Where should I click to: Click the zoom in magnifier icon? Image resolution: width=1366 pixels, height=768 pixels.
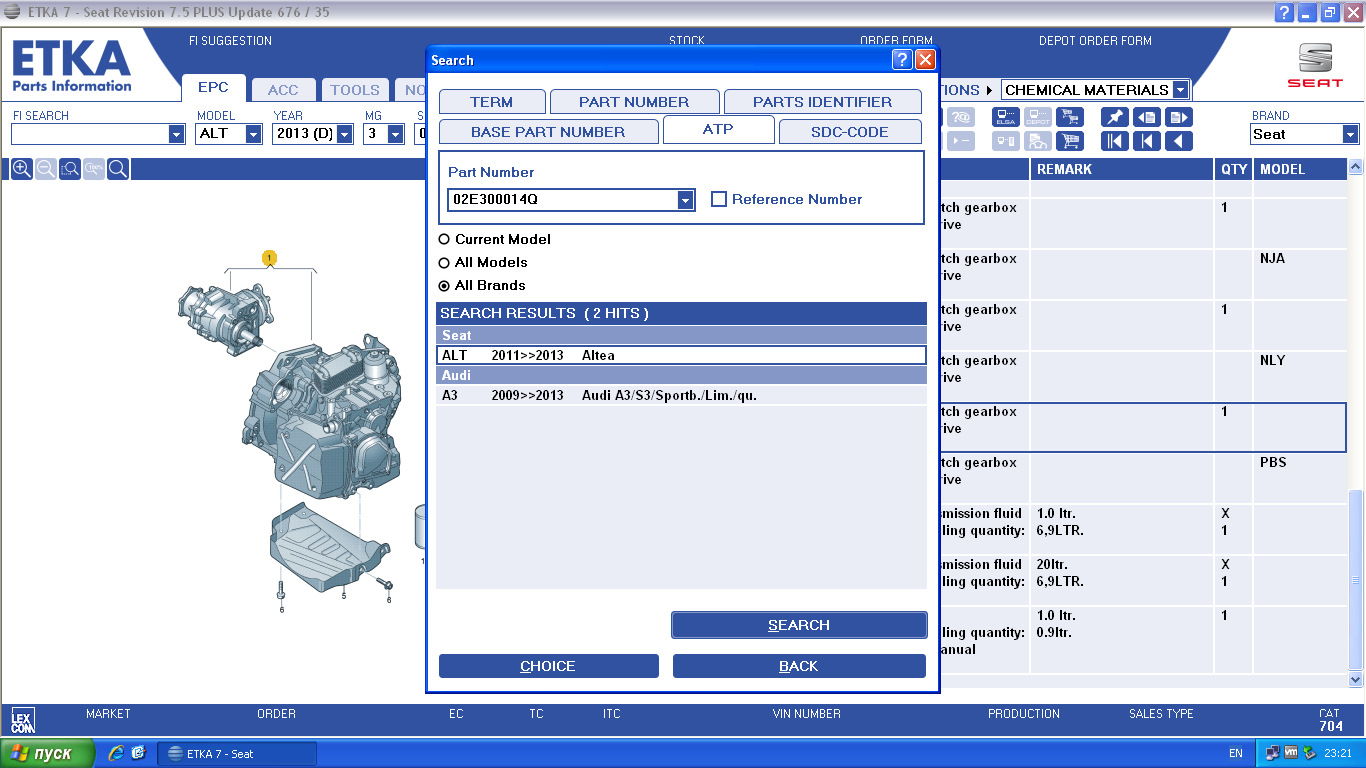(21, 169)
